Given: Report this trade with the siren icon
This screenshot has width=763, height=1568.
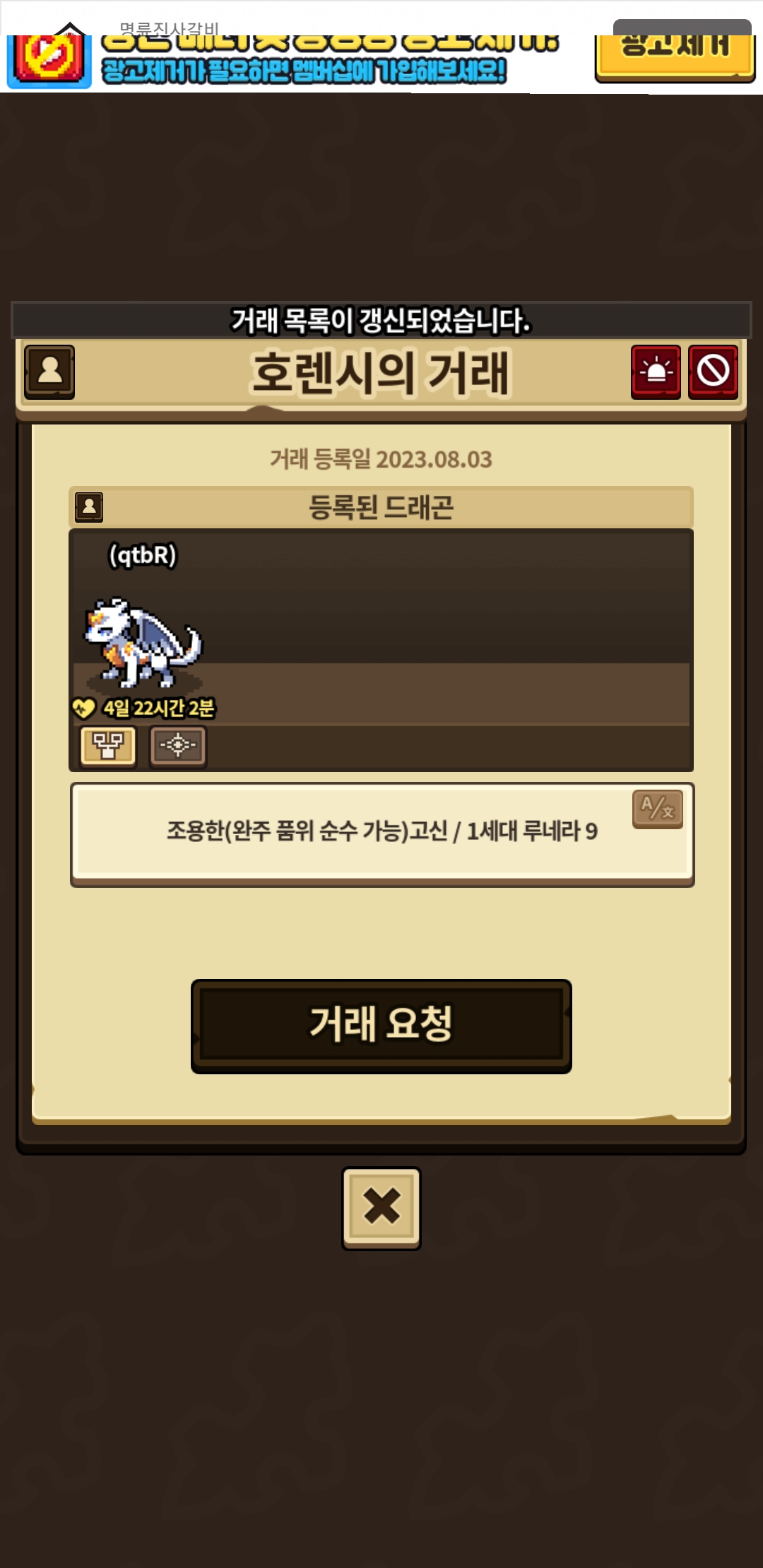Looking at the screenshot, I should (656, 372).
